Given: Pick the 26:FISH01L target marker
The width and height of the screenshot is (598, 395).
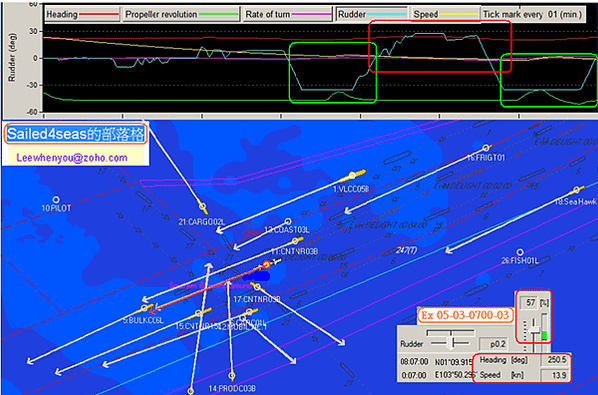Looking at the screenshot, I should [x=520, y=252].
